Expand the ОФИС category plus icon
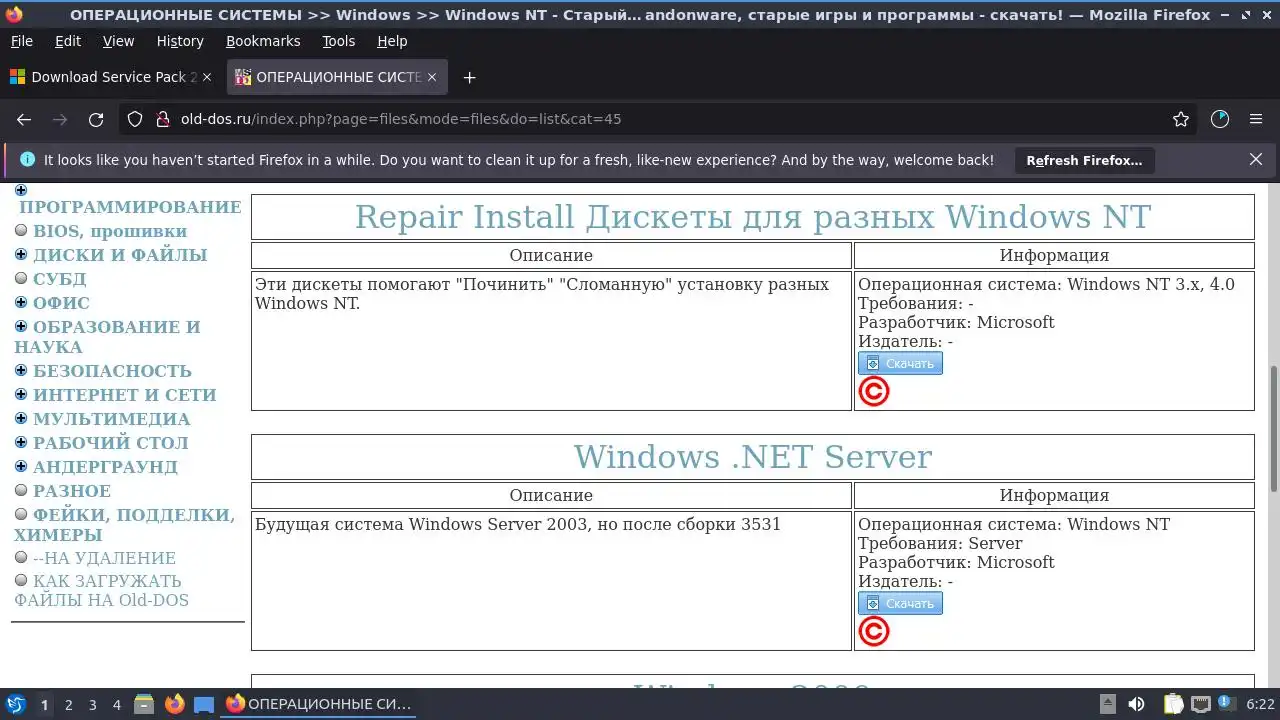 coord(21,302)
